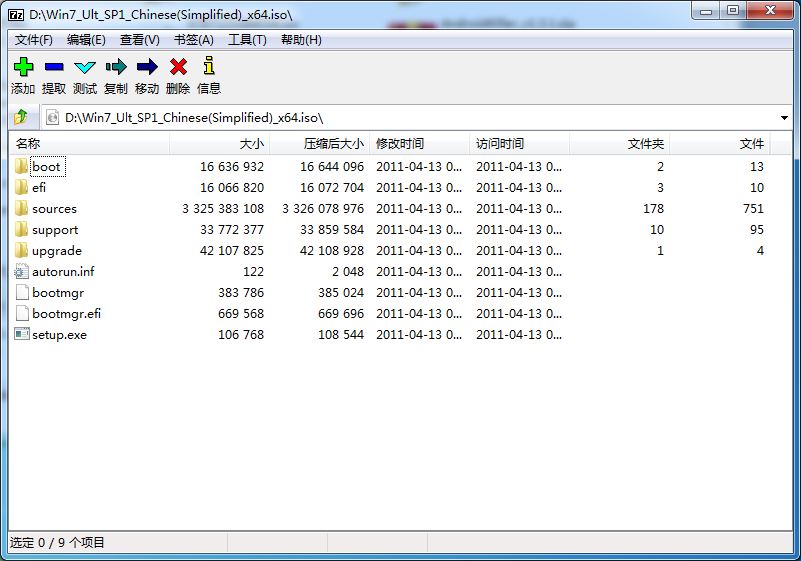
Task: Click the red Delete (删除) toolbar icon
Action: tap(178, 67)
